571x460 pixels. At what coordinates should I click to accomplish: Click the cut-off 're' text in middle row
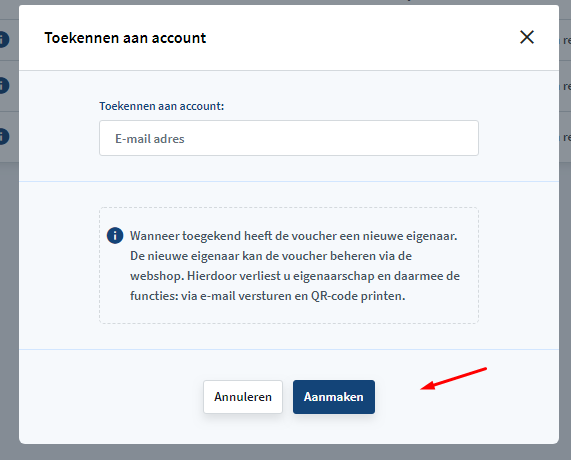pyautogui.click(x=567, y=86)
